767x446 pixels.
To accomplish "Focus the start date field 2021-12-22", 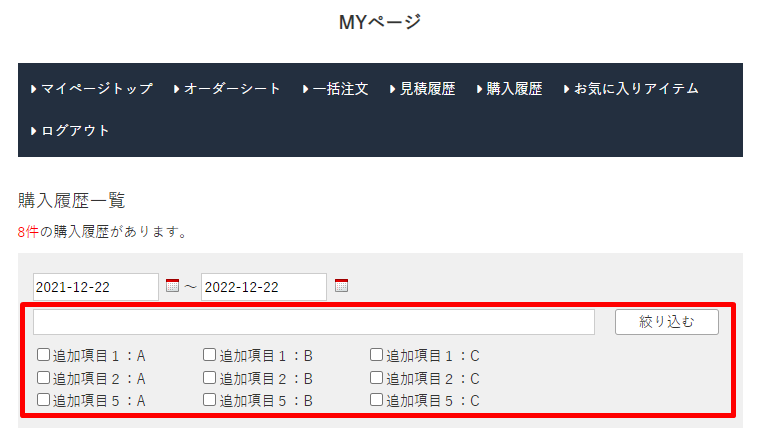I will (x=96, y=287).
